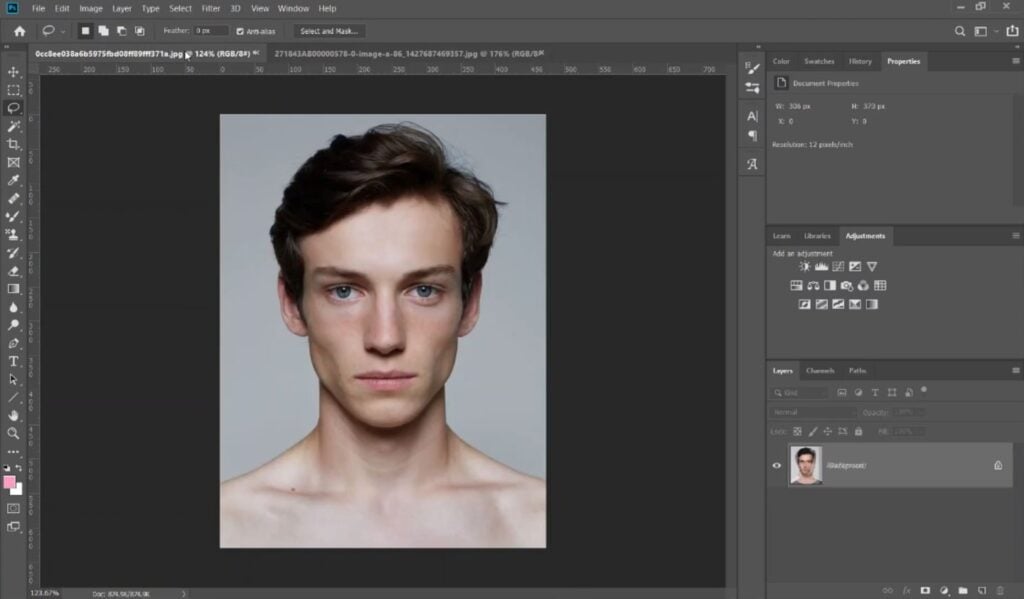The image size is (1024, 599).
Task: Open the Layers panel flyout menu
Action: click(1016, 370)
